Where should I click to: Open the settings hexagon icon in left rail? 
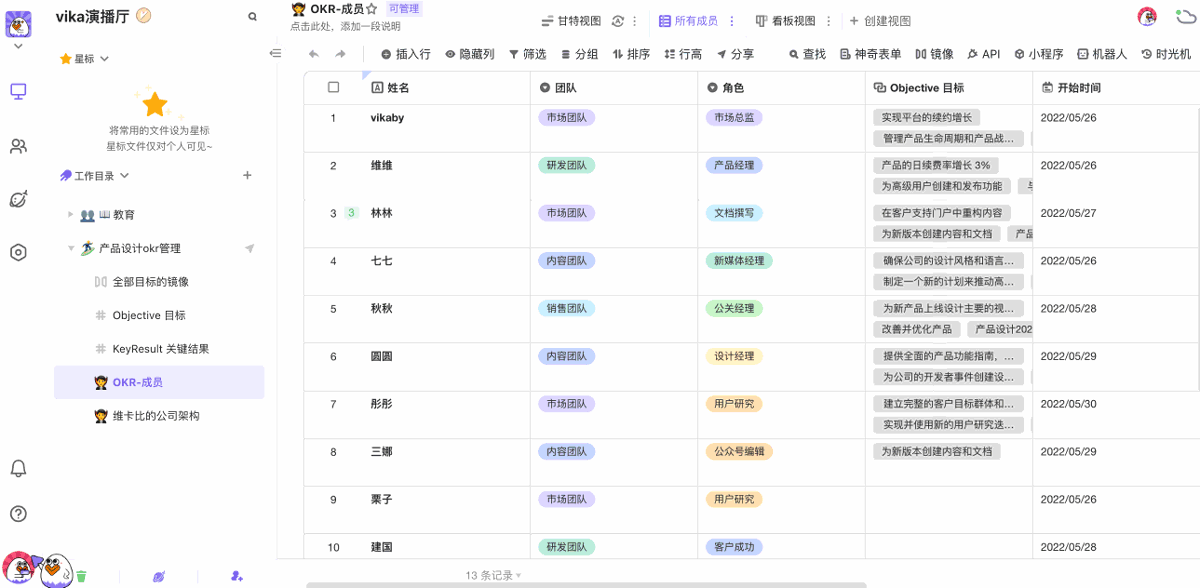click(18, 253)
